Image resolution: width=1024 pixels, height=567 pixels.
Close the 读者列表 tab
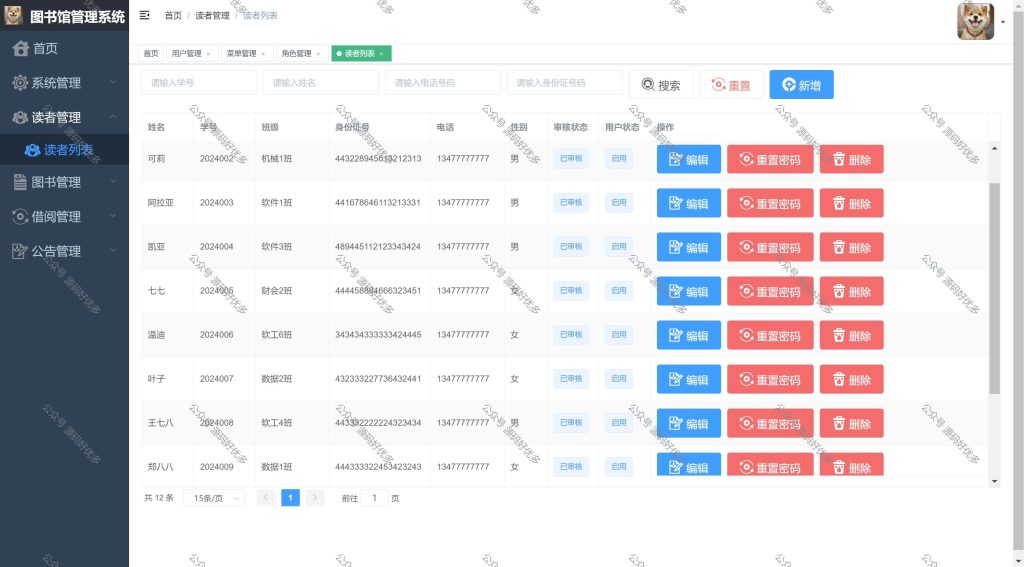pyautogui.click(x=381, y=54)
